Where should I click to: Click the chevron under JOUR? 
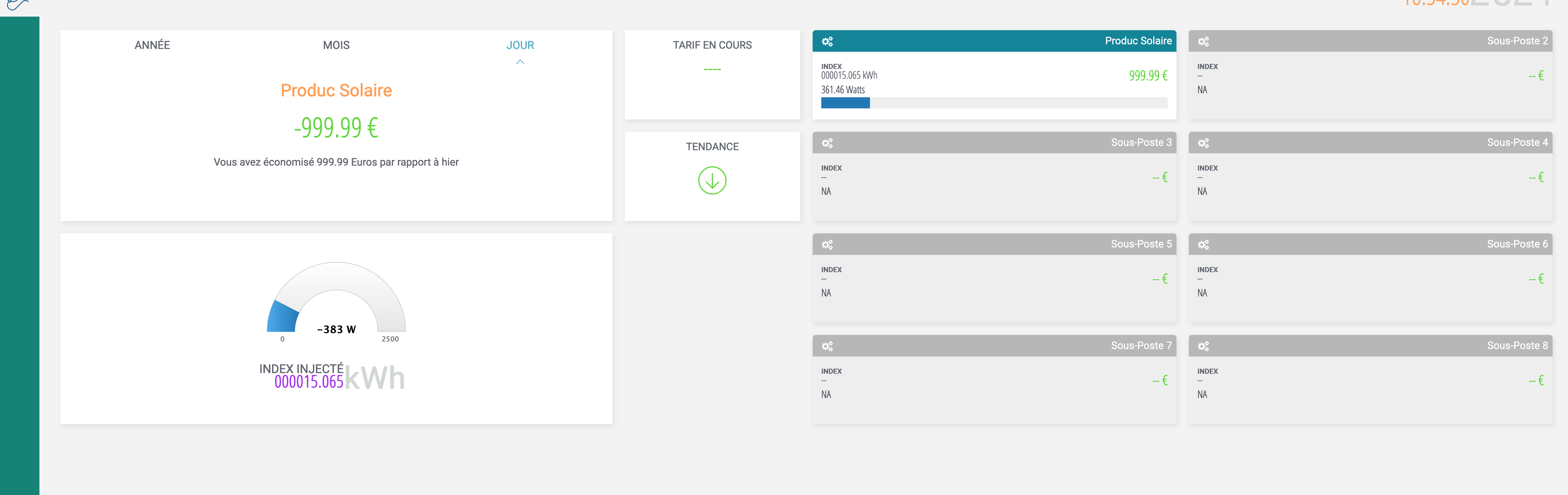click(x=520, y=62)
